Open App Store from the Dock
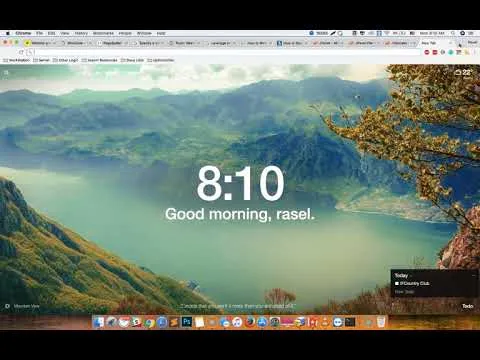The width and height of the screenshot is (480, 360). pos(263,322)
